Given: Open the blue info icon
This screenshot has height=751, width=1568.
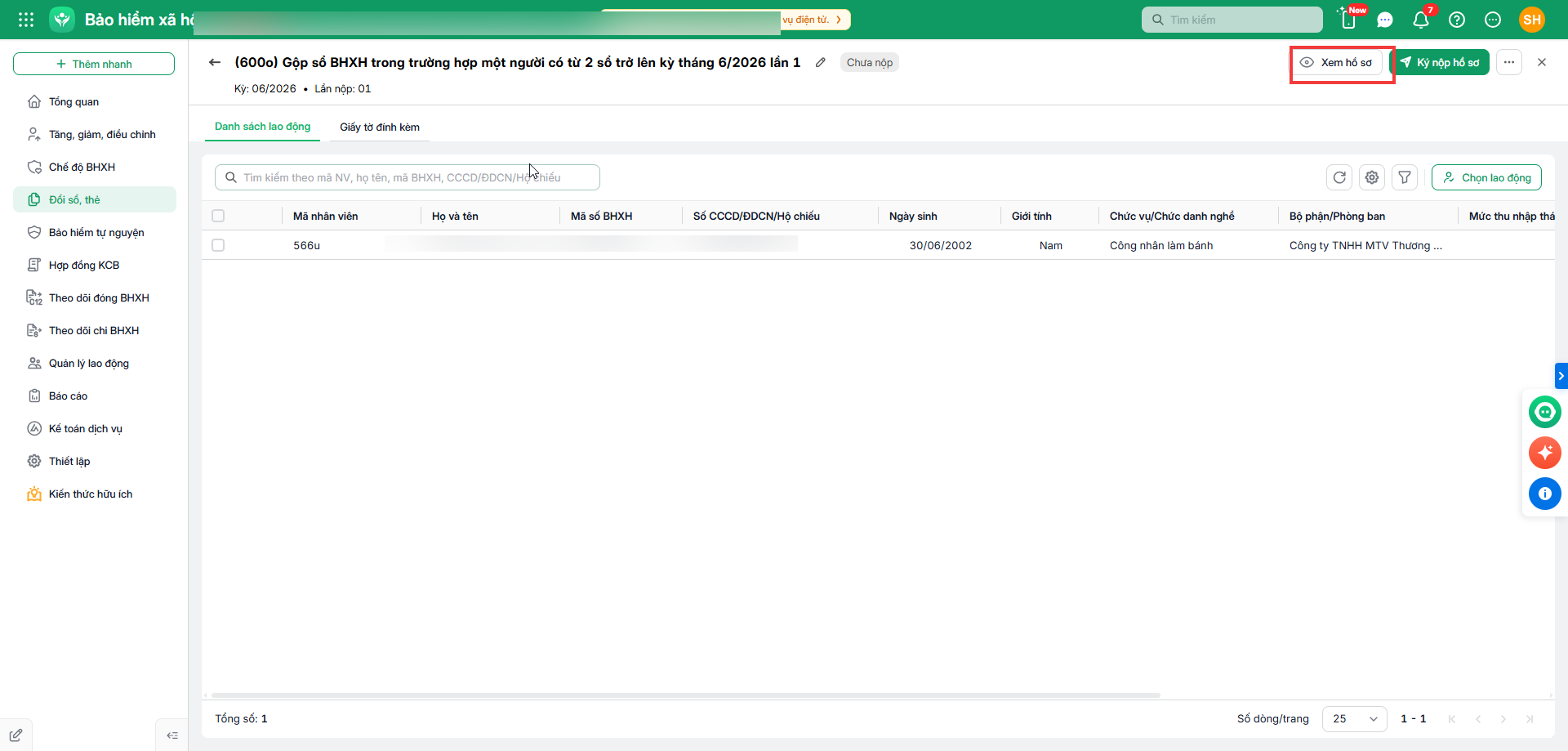Looking at the screenshot, I should tap(1545, 494).
